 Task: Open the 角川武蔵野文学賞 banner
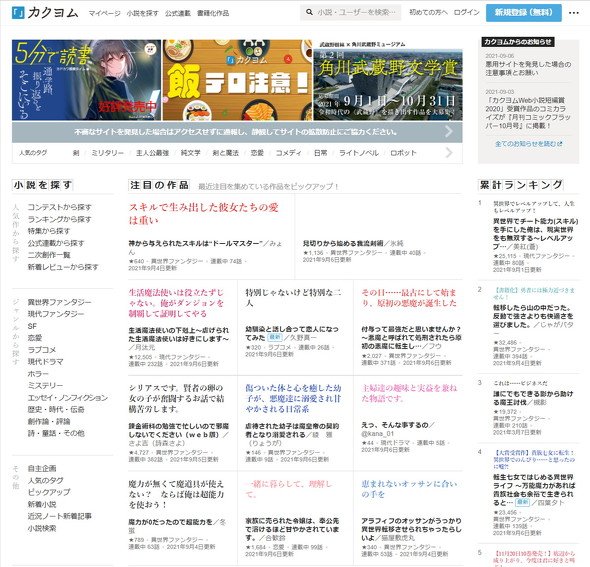[388, 80]
